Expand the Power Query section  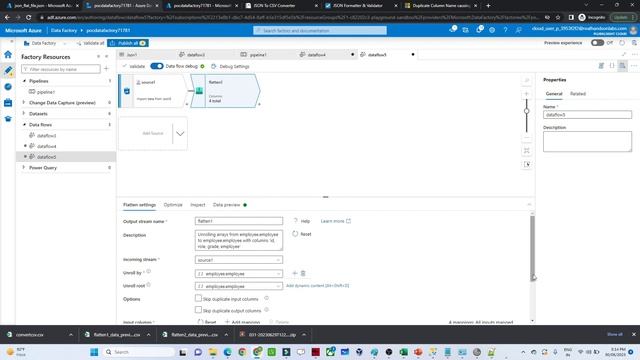24,167
